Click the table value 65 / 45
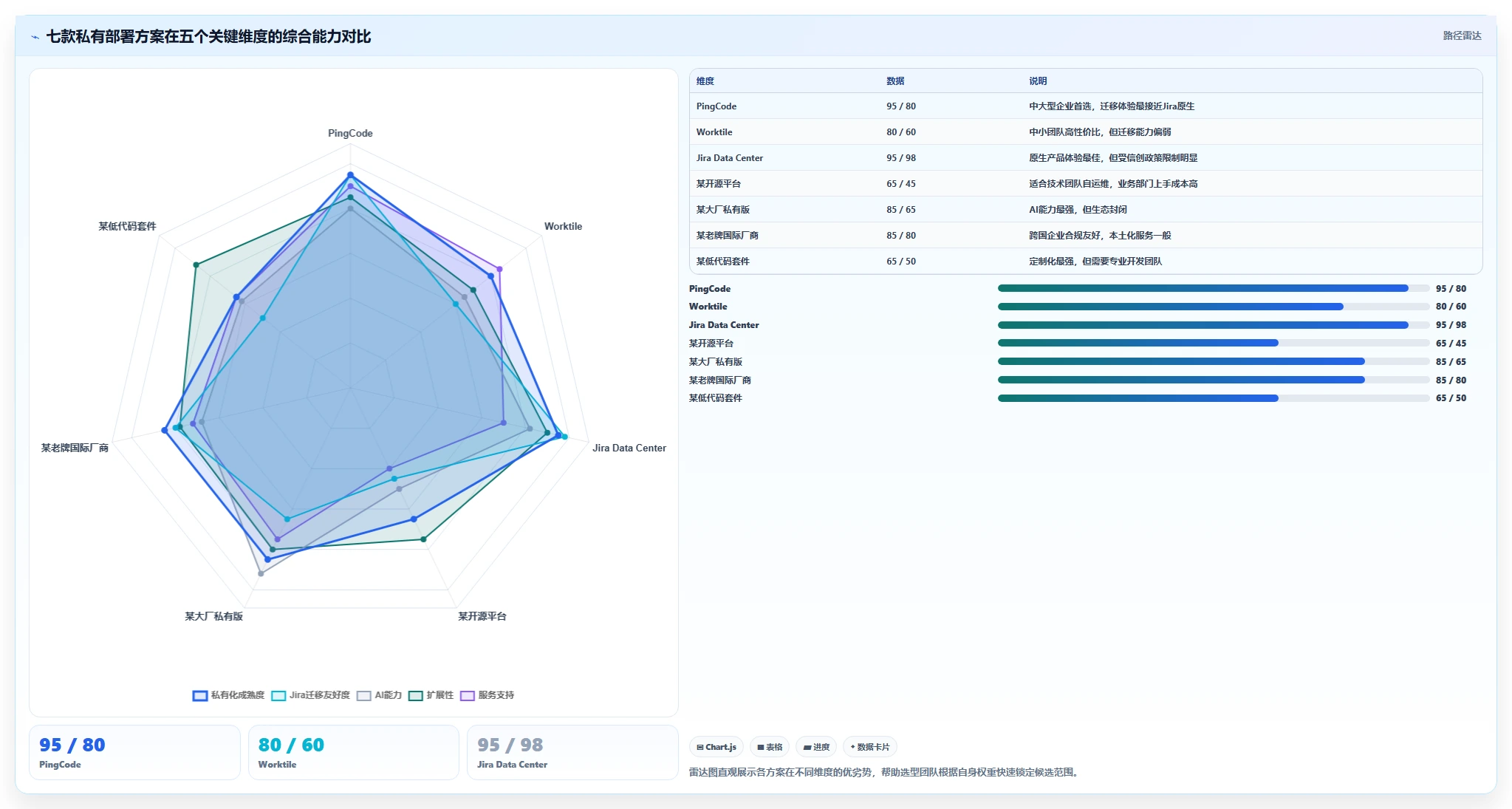Screen dimensions: 1512x809 click(901, 184)
